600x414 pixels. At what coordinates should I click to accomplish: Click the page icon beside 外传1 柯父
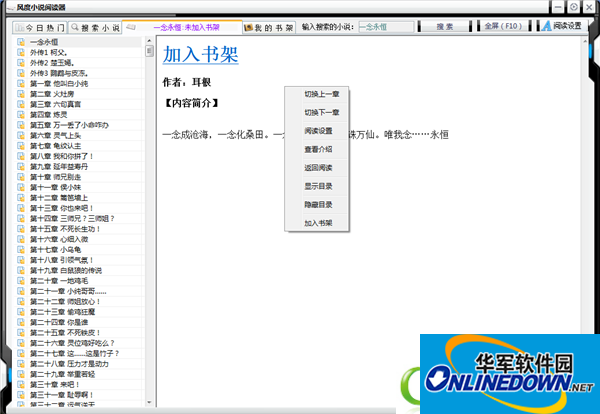[21, 52]
